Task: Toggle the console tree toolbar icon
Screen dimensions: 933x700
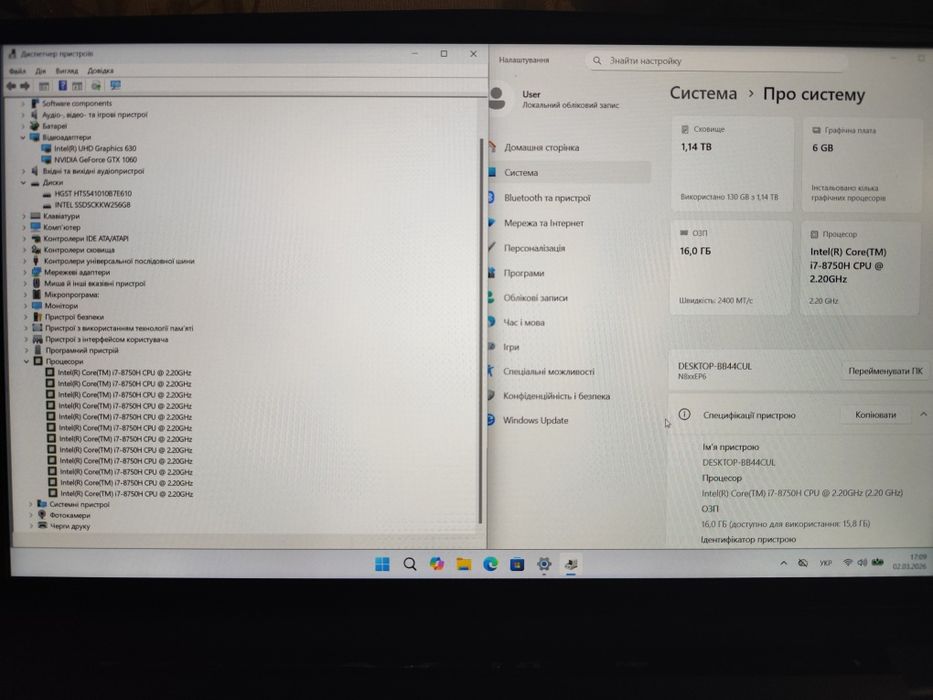Action: [44, 86]
